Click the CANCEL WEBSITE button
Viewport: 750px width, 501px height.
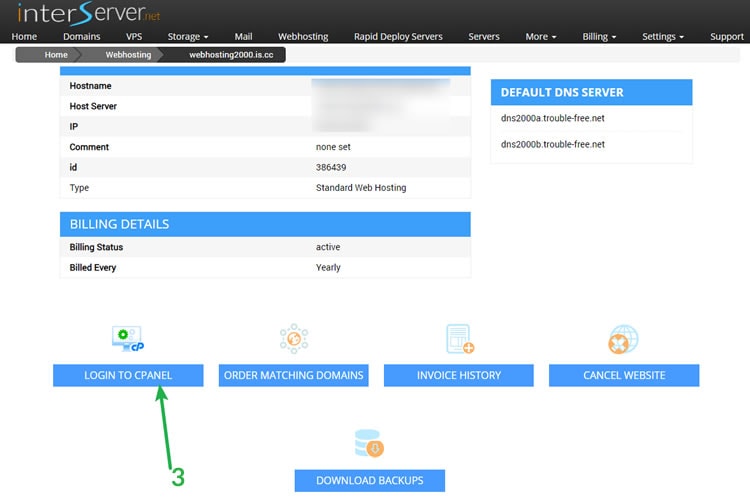click(624, 375)
